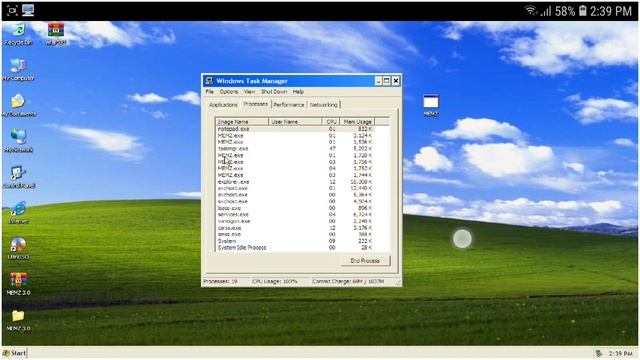Select the svchost.exe row using 4,504 K
Image resolution: width=640 pixels, height=360 pixels.
(x=302, y=201)
